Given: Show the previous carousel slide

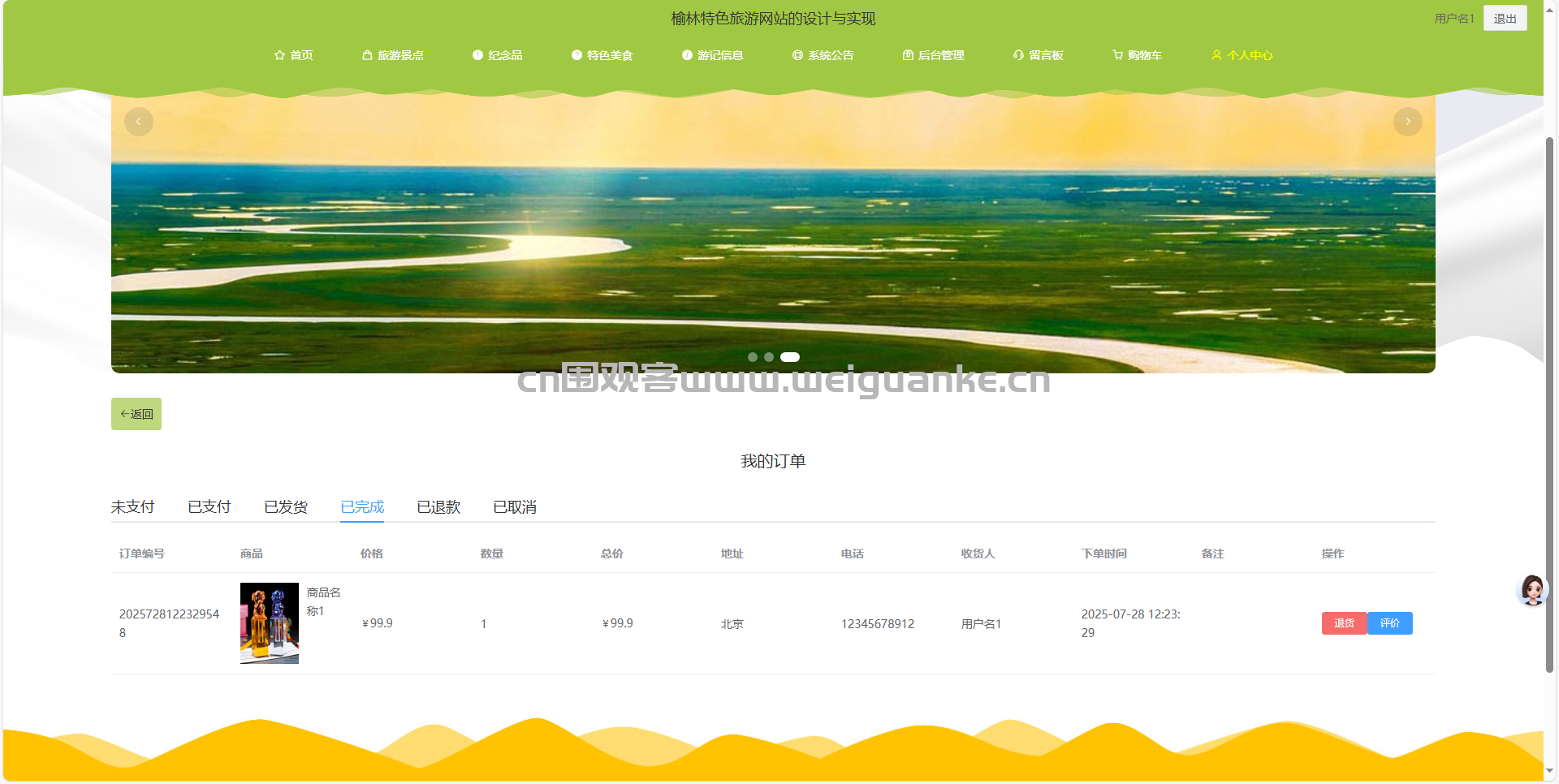Looking at the screenshot, I should point(139,122).
